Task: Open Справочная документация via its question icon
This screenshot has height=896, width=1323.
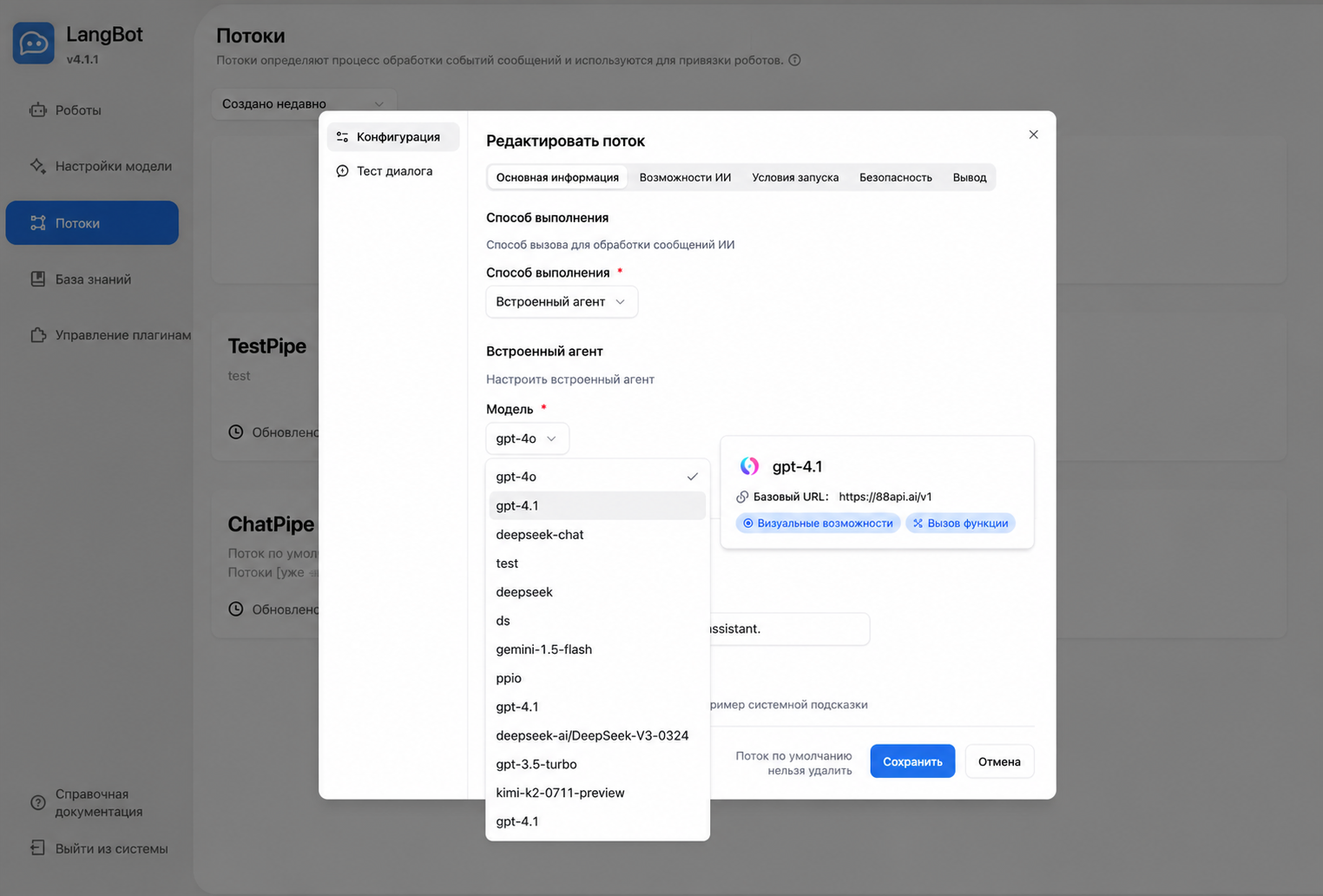Action: point(38,802)
